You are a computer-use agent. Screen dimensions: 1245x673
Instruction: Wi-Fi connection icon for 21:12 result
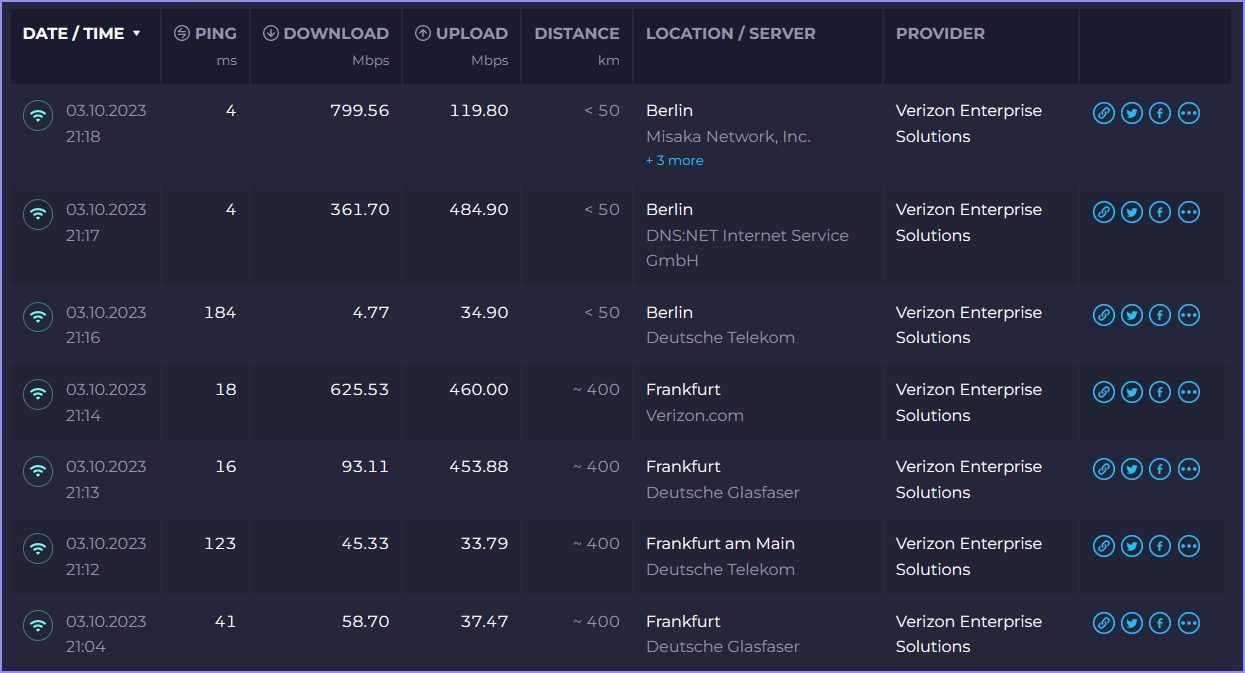pyautogui.click(x=38, y=548)
